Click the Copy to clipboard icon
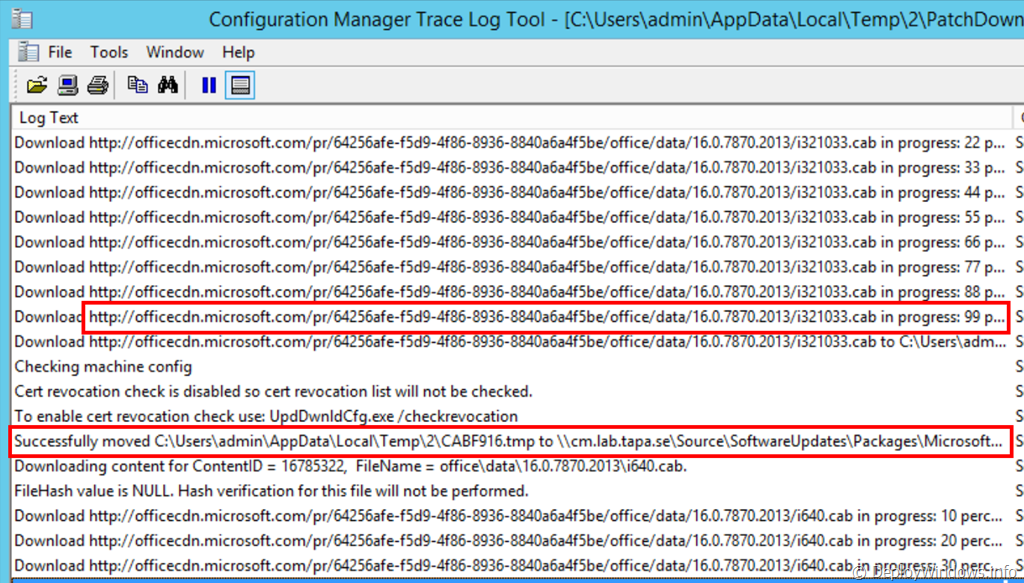Viewport: 1024px width, 583px height. tap(138, 86)
